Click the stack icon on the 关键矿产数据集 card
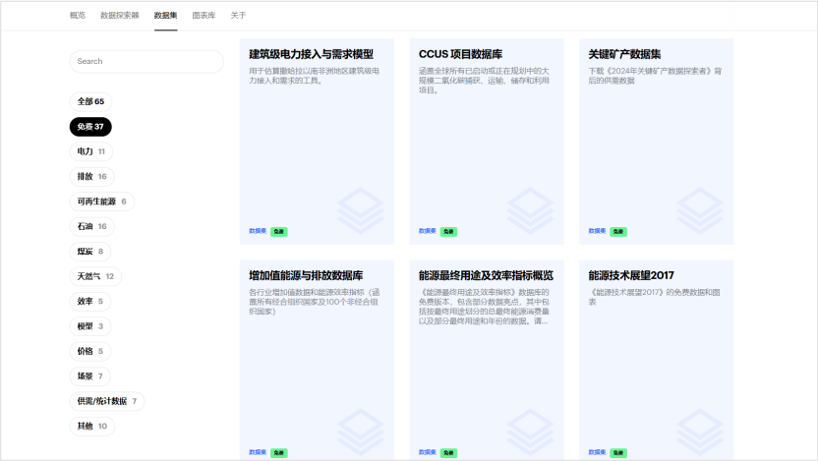The image size is (818, 461). 700,210
